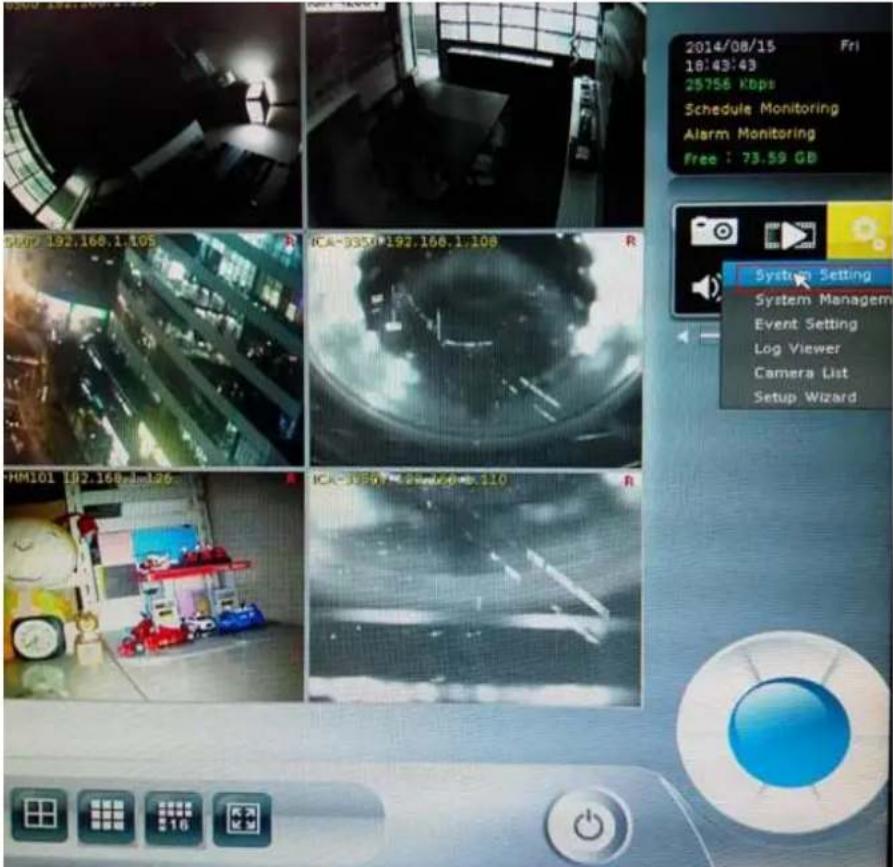This screenshot has height=867, width=893.
Task: Select the 192.168.1.105 camera feed
Action: click(x=153, y=349)
